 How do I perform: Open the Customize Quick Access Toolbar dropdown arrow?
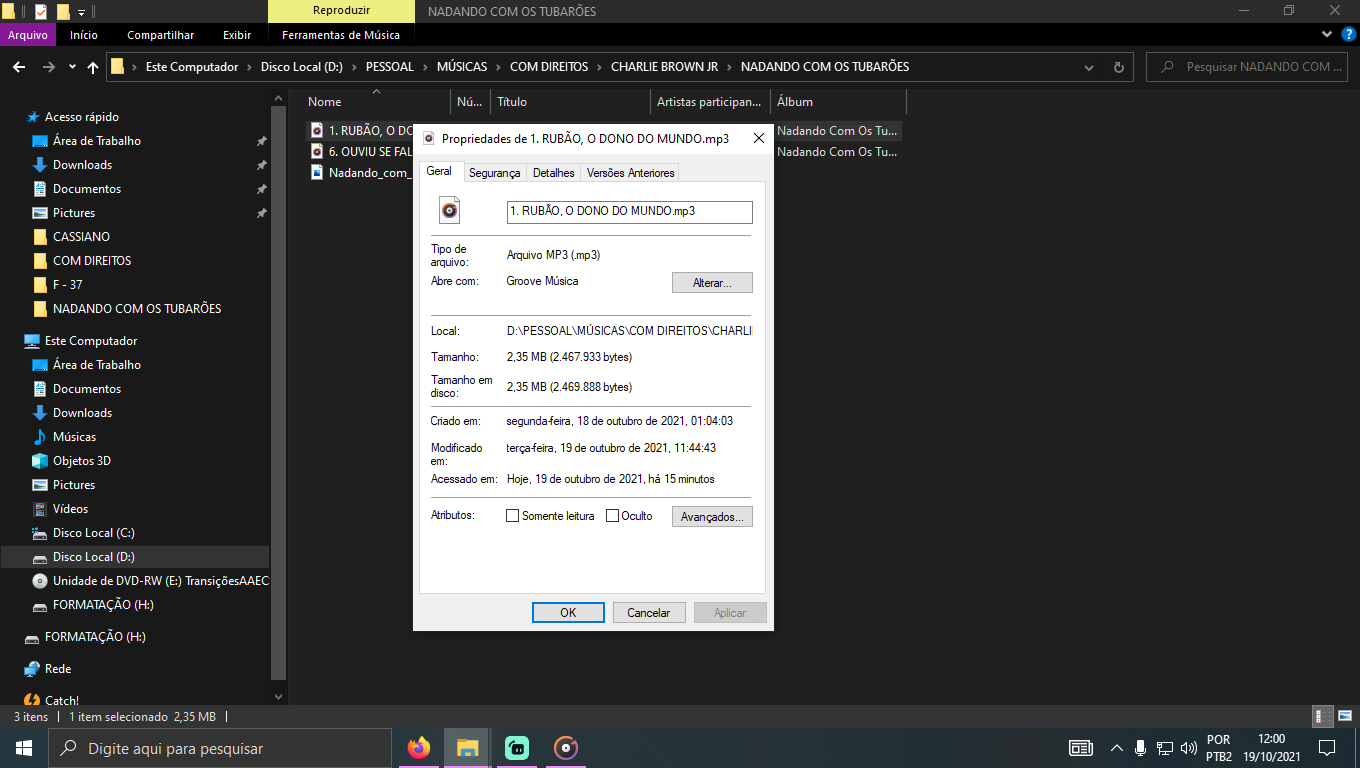pos(82,12)
